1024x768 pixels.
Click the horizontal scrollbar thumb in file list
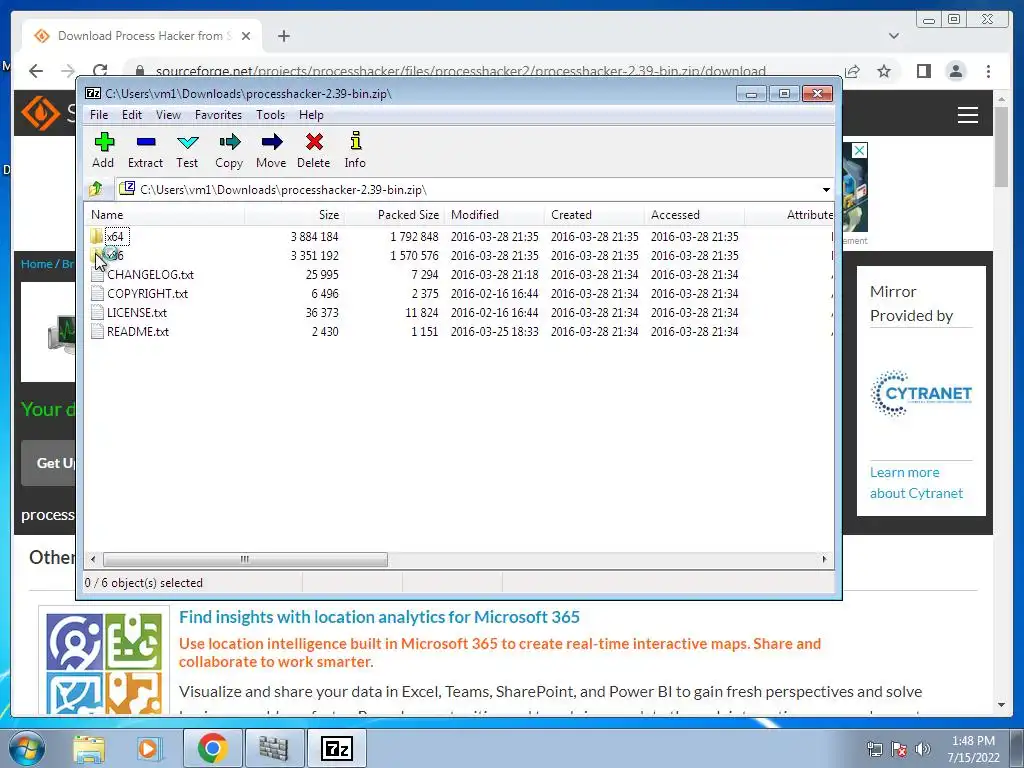245,560
